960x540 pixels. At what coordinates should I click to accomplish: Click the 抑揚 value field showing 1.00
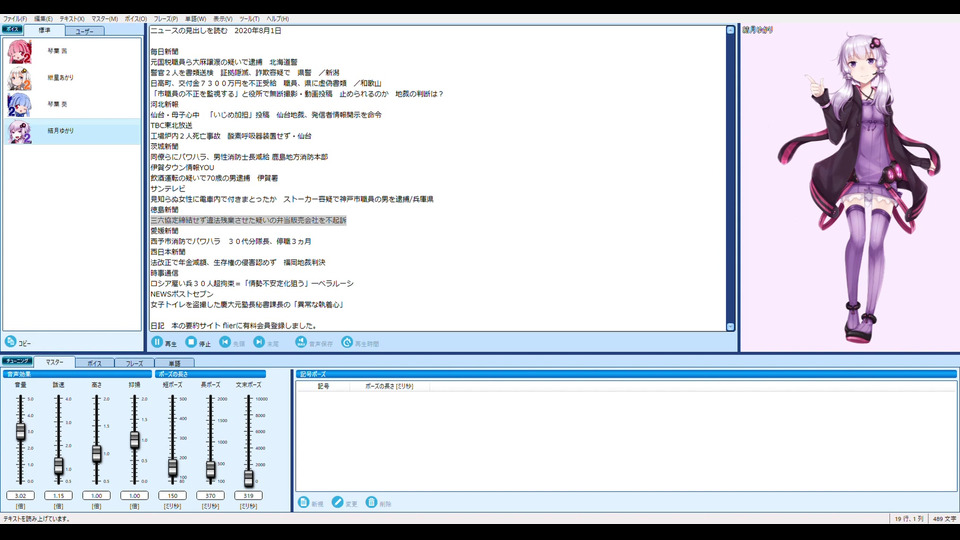pos(135,495)
